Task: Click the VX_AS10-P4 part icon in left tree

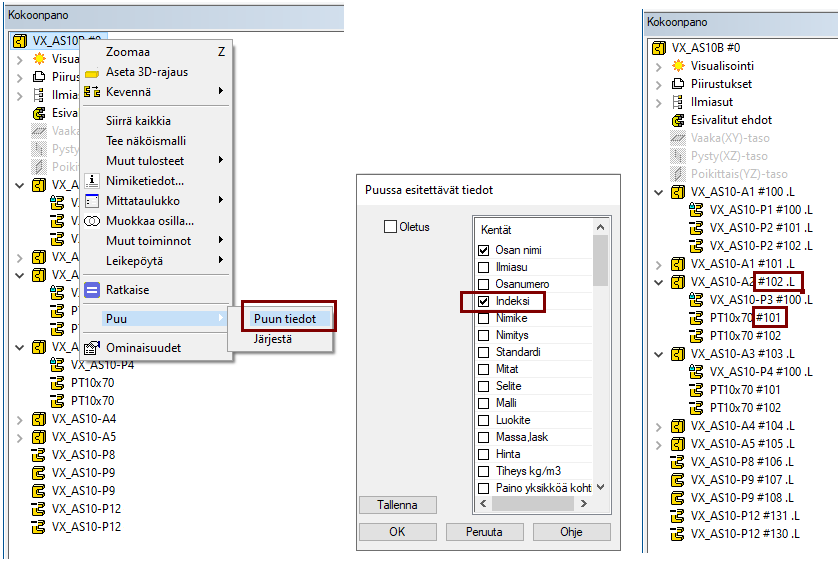Action: pyautogui.click(x=57, y=365)
